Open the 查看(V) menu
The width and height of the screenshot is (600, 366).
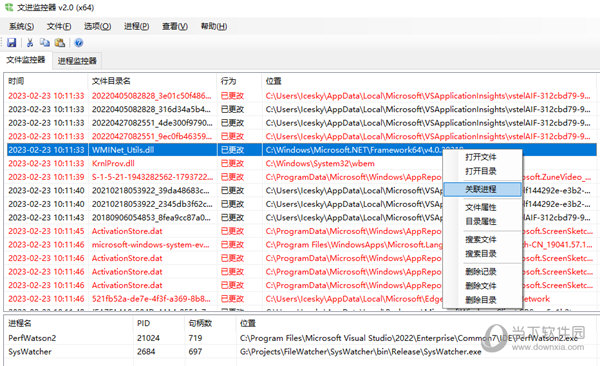pos(175,26)
